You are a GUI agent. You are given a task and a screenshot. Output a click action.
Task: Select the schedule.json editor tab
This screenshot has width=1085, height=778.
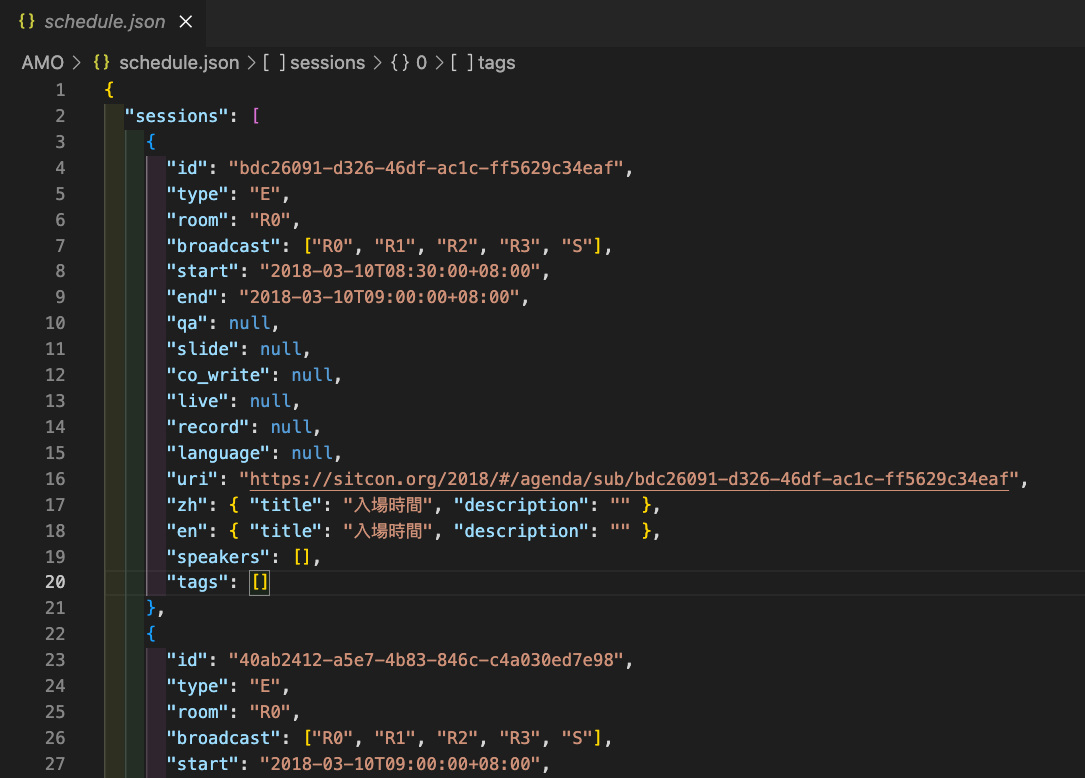(x=104, y=22)
